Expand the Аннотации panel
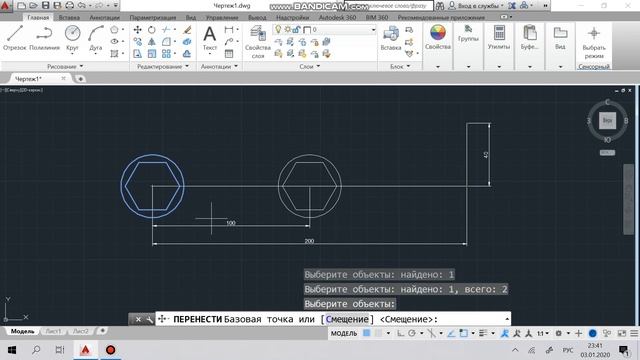 (219, 66)
